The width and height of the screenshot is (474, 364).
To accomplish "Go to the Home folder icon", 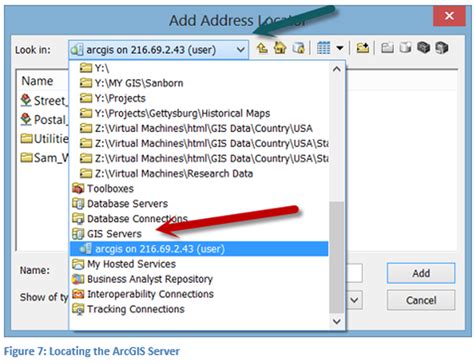I will (x=280, y=49).
